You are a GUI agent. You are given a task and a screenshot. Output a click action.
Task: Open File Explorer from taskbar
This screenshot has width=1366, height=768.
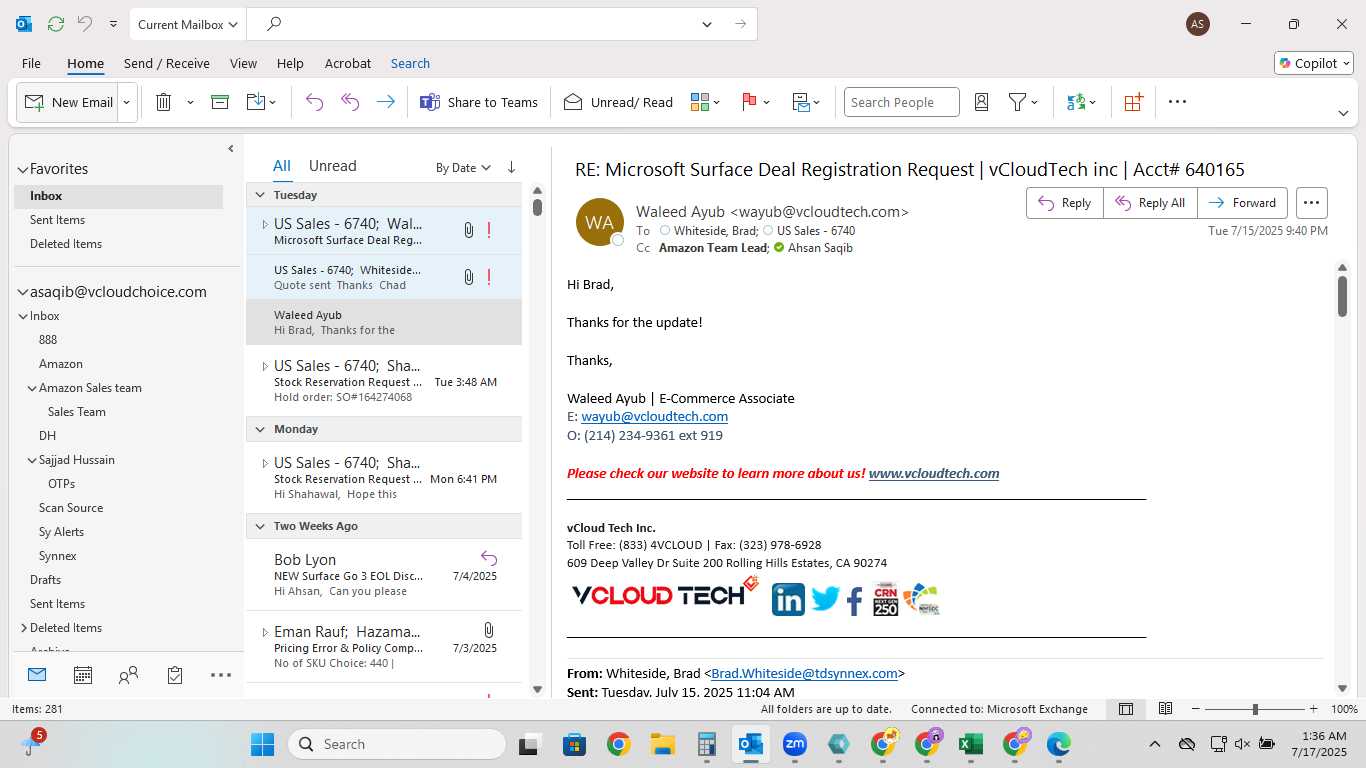coord(662,744)
